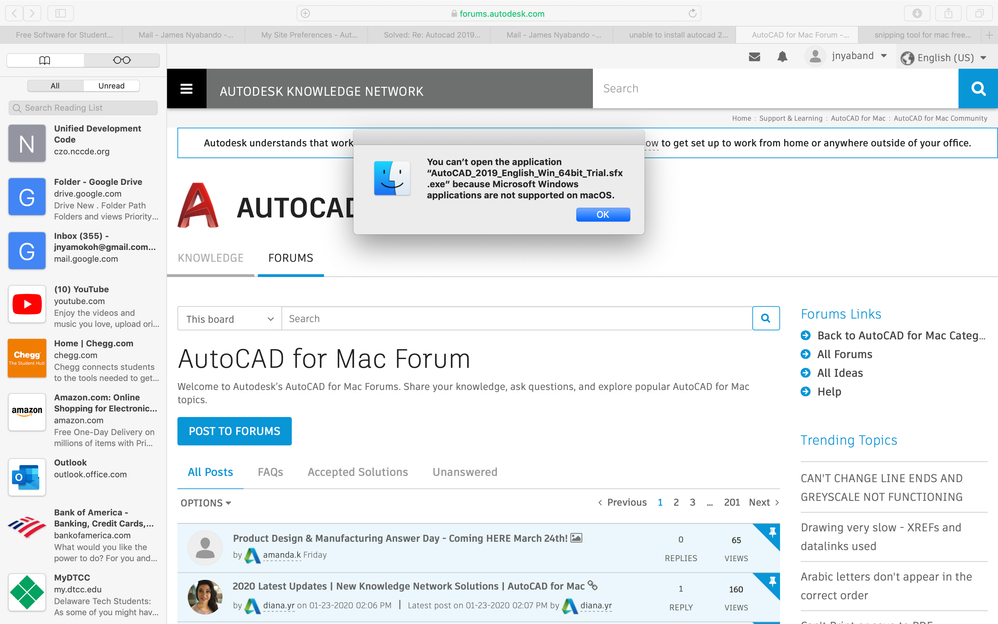The height and width of the screenshot is (624, 998).
Task: Open diana.yr author profile thumbnail
Action: click(205, 597)
